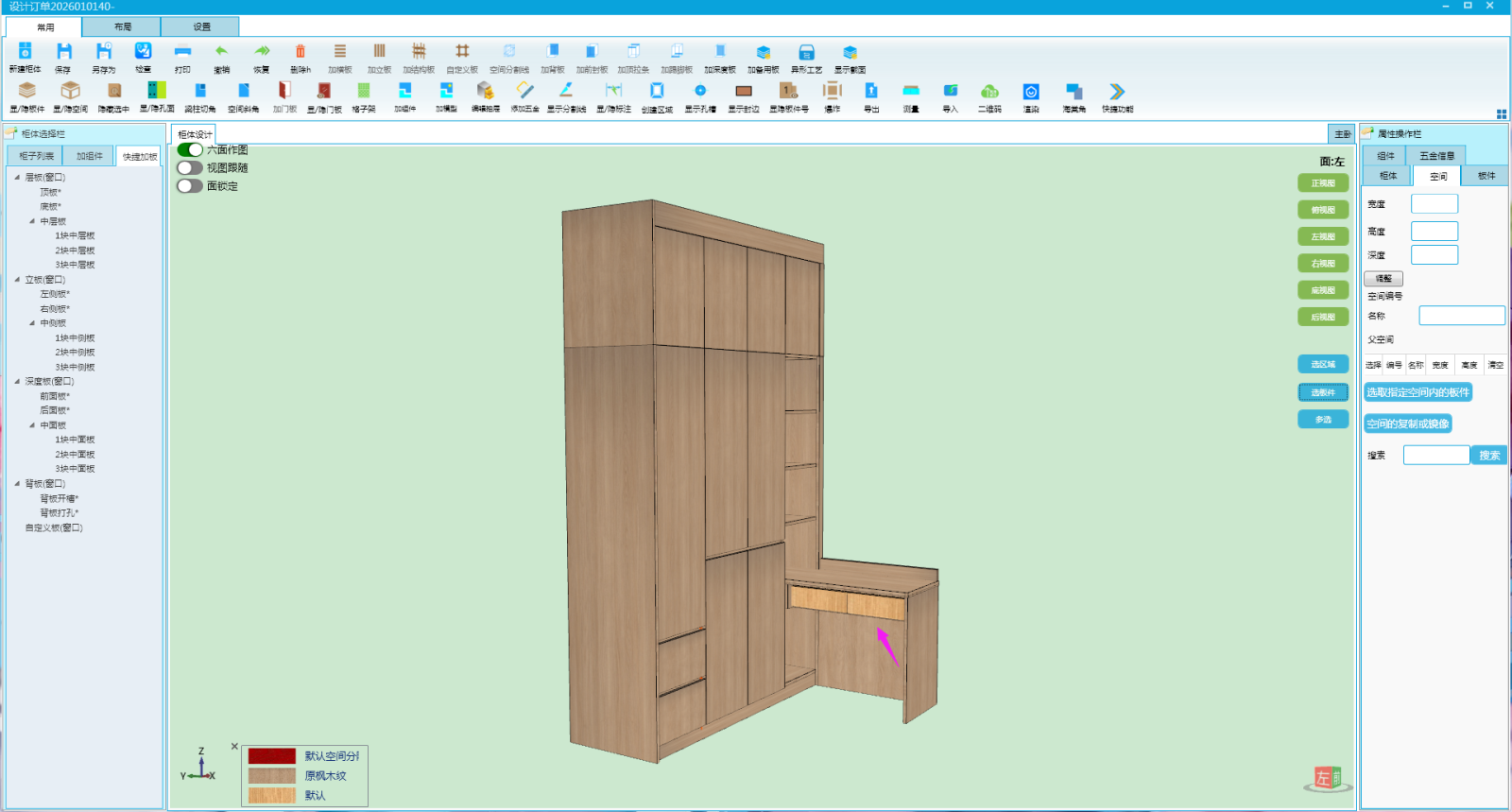Image resolution: width=1512 pixels, height=812 pixels.
Task: Collapse the 深度板(窗口) tree node
Action: coord(17,382)
